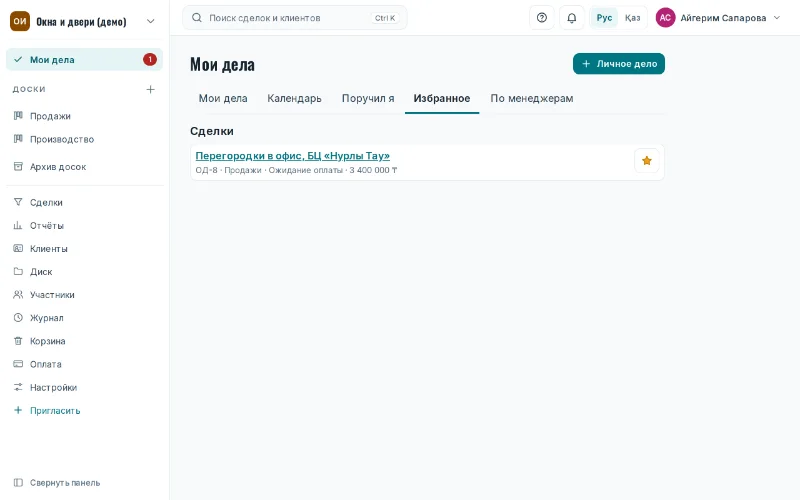800x500 pixels.
Task: Add a new board with plus icon
Action: point(151,89)
